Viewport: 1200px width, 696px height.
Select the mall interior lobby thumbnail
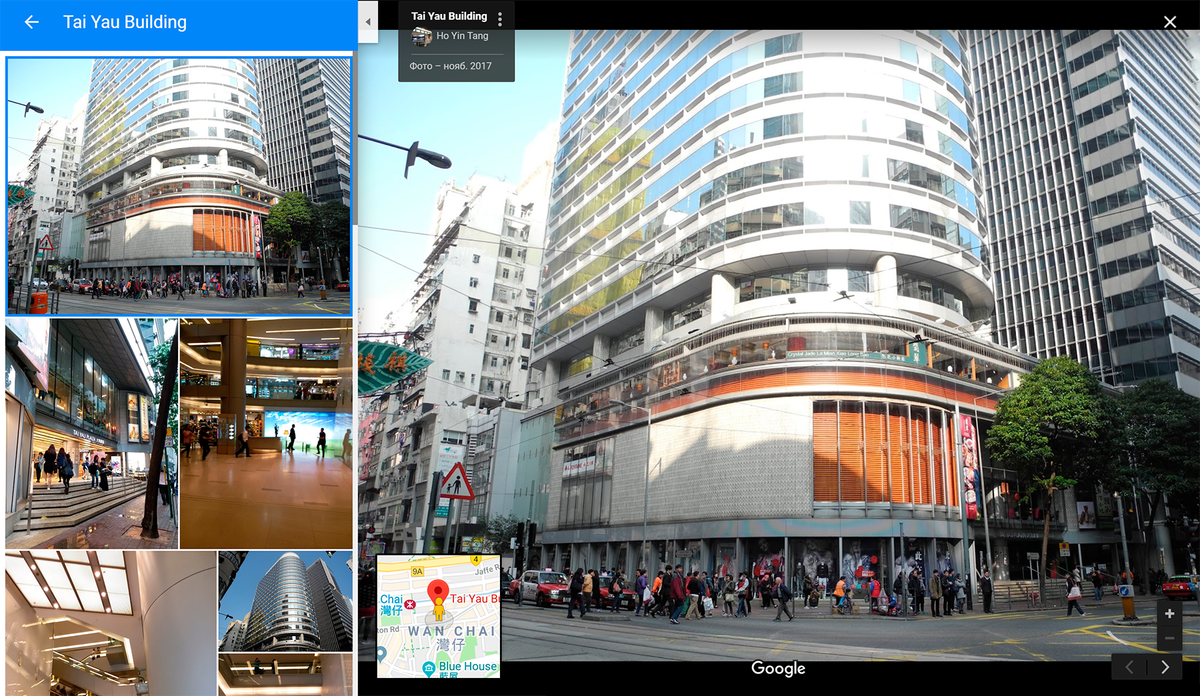click(266, 434)
